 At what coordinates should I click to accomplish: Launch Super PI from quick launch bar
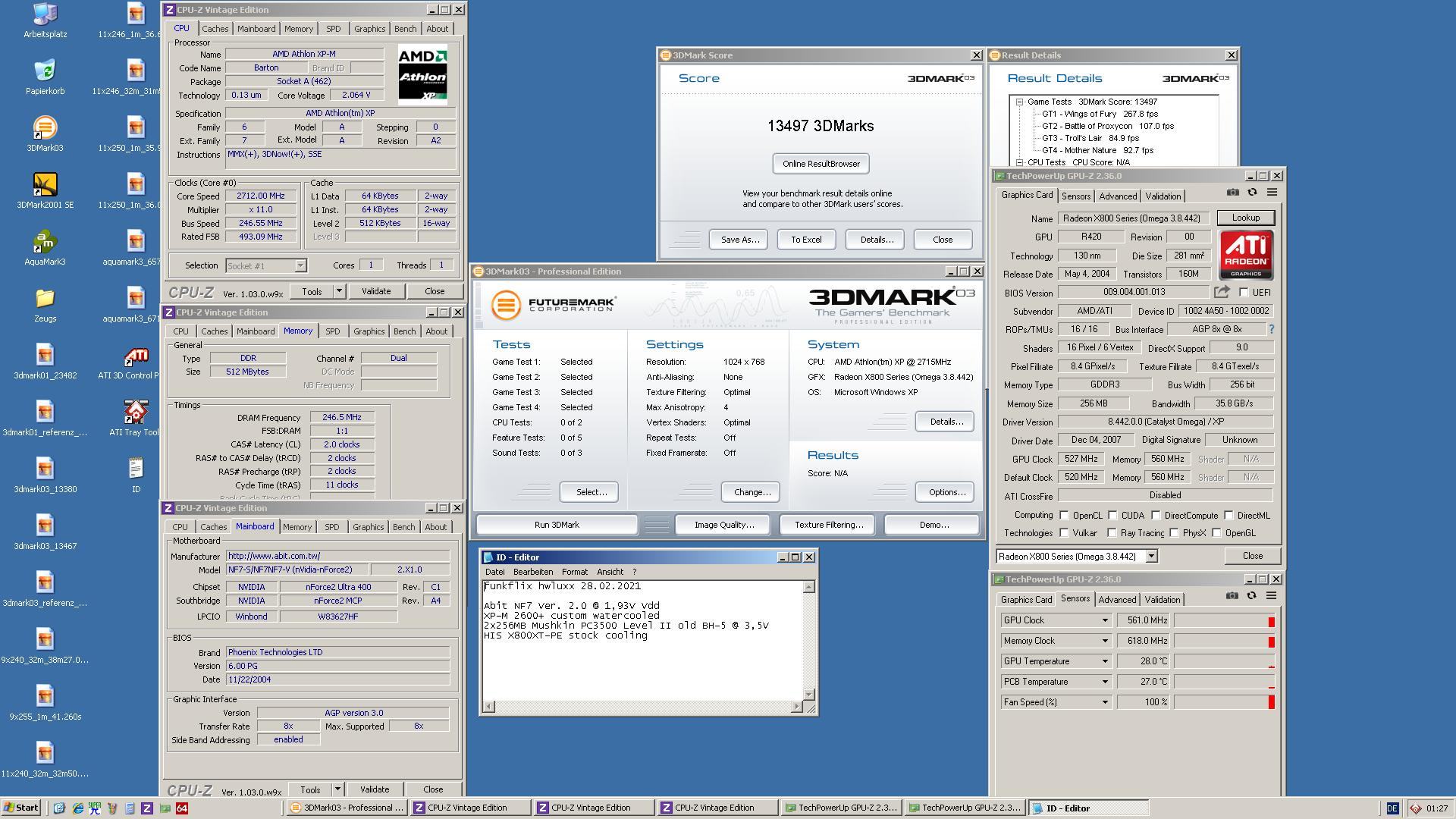tap(95, 808)
